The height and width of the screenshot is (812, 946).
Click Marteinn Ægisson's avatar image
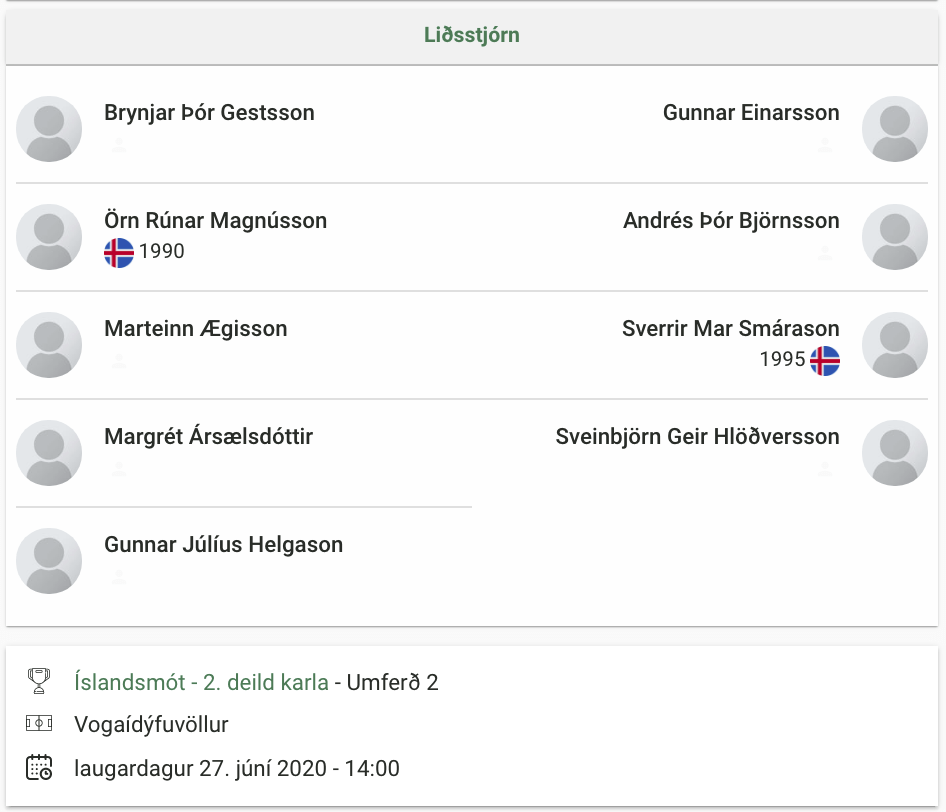point(49,345)
